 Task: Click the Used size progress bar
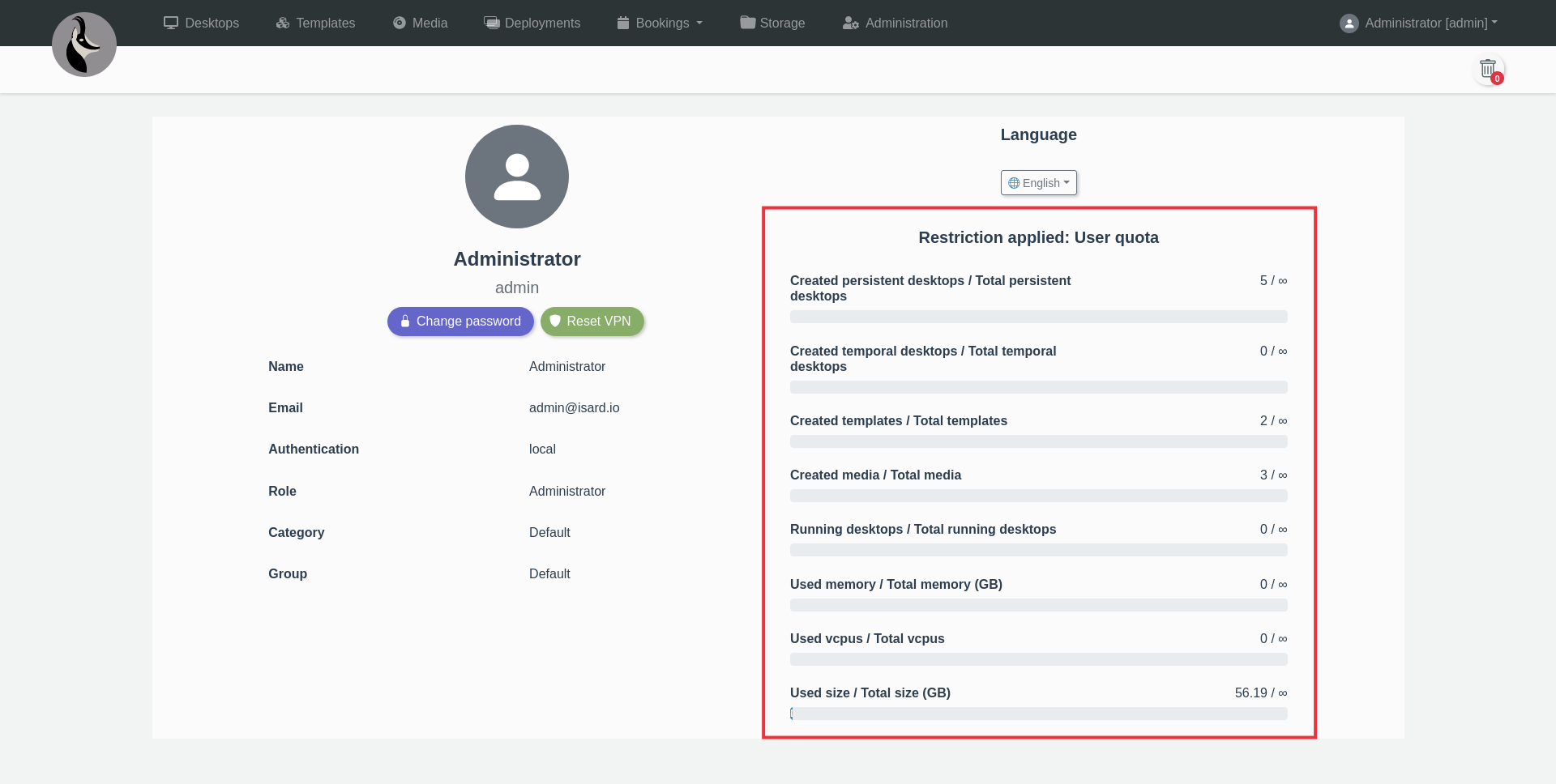click(1038, 714)
